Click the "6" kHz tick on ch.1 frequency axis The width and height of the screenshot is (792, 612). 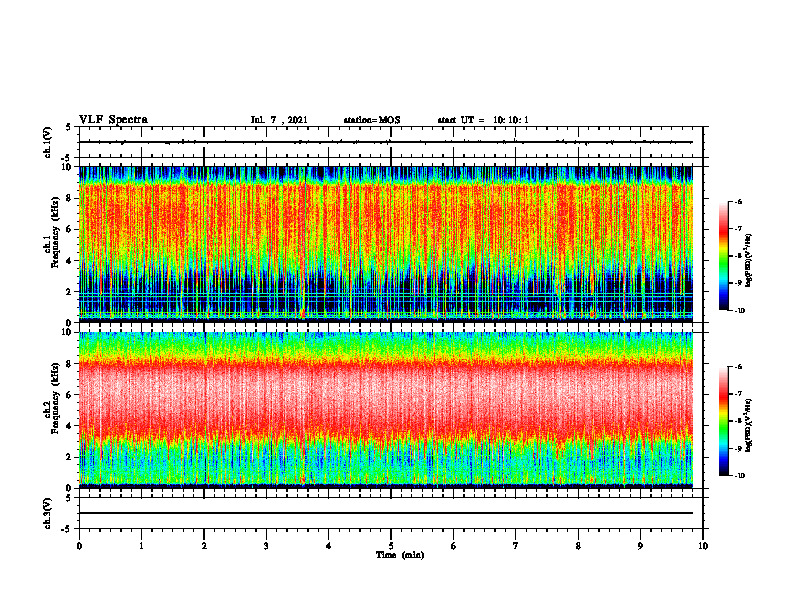coord(70,229)
